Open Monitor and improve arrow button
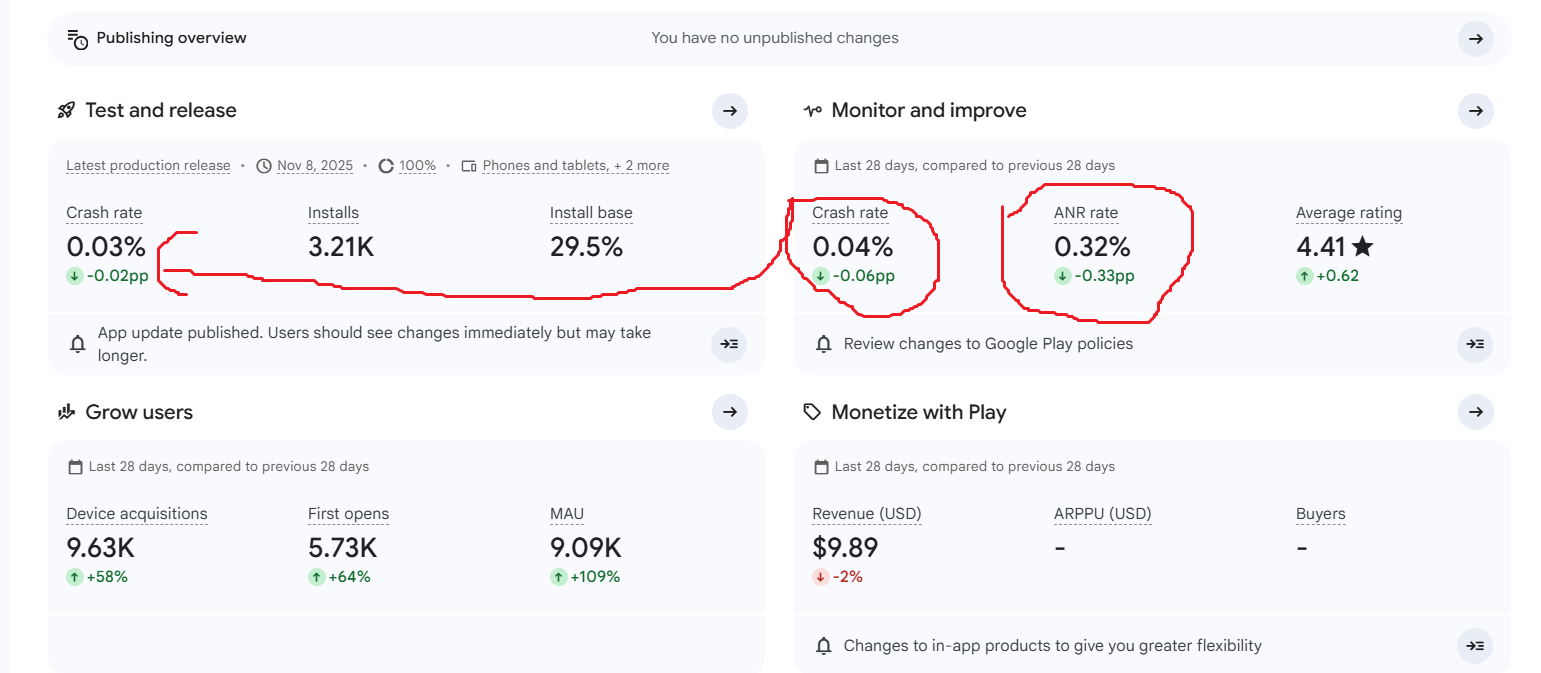This screenshot has height=673, width=1541. click(x=1475, y=111)
